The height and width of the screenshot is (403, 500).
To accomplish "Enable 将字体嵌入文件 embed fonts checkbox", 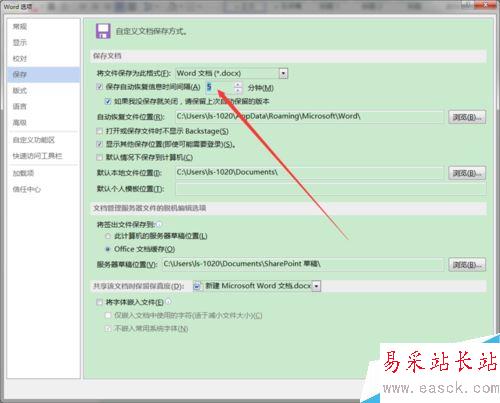I will click(x=99, y=302).
